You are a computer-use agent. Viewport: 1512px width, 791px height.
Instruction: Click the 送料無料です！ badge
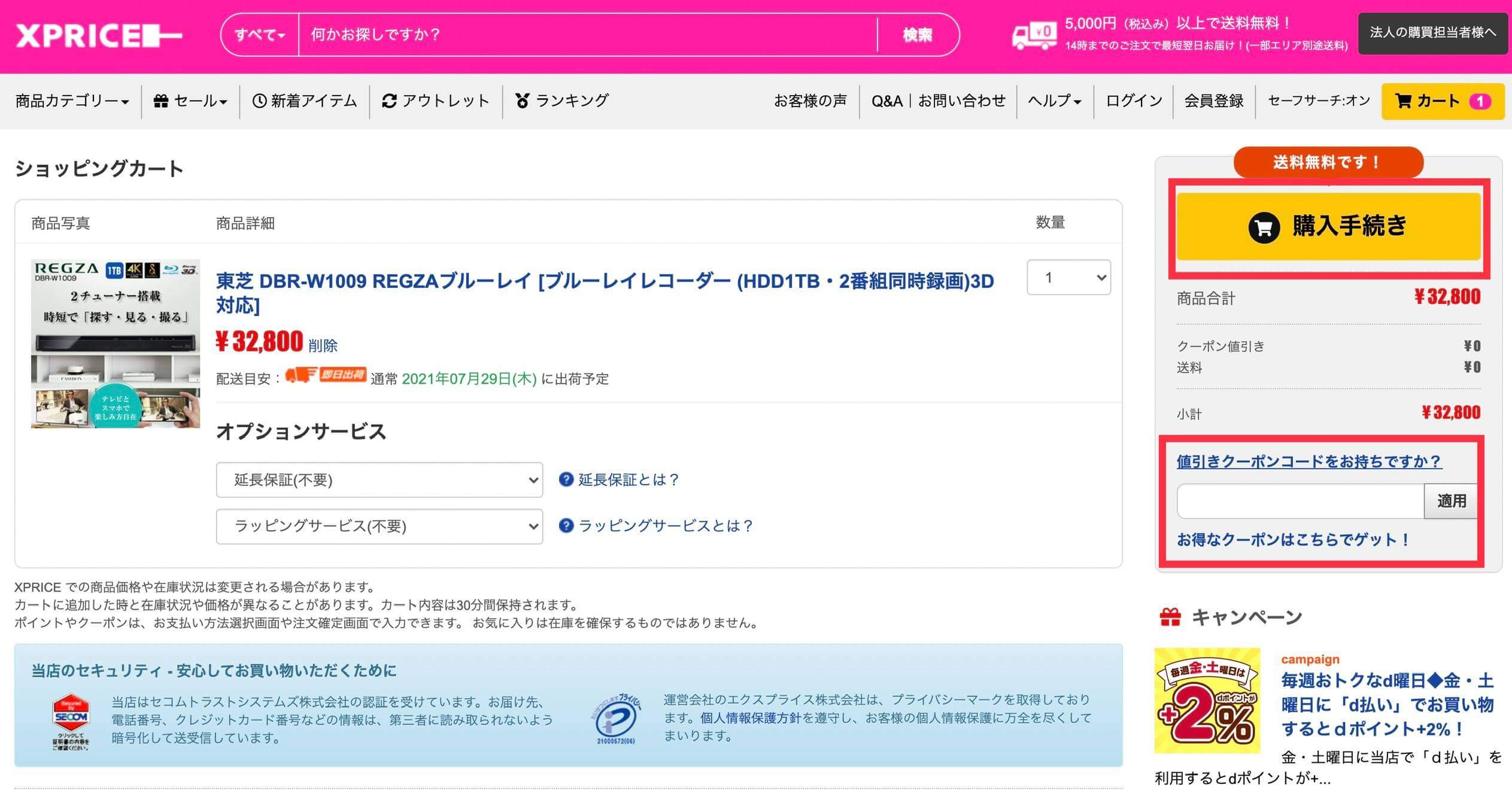(1328, 162)
